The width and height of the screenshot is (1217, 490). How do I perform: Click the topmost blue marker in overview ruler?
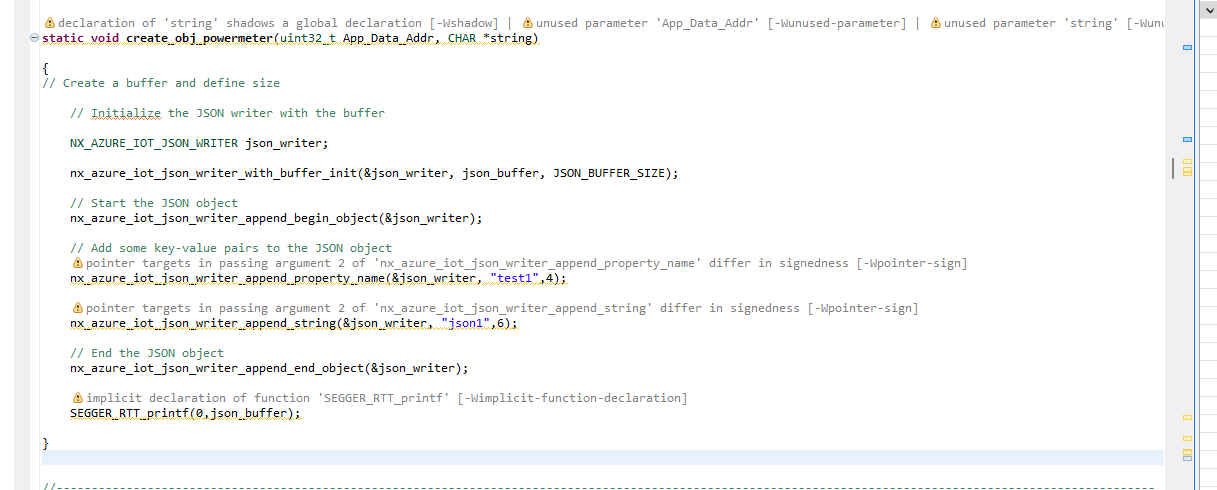click(1187, 48)
